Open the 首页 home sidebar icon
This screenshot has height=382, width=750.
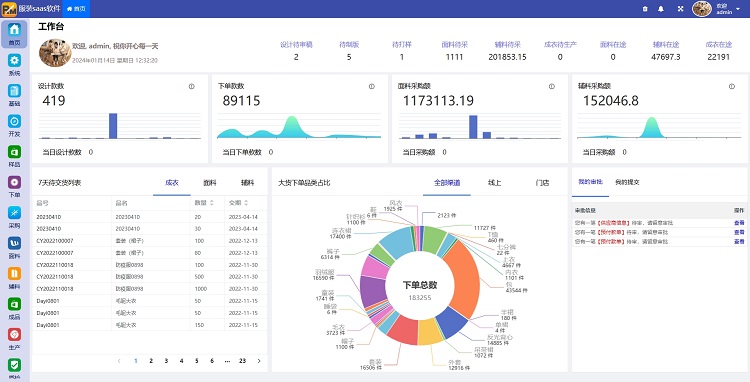click(14, 34)
